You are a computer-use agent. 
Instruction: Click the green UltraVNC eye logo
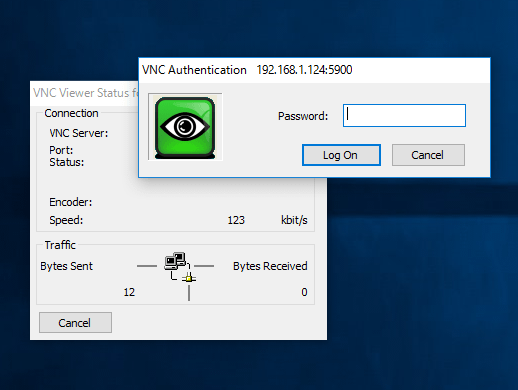(185, 127)
